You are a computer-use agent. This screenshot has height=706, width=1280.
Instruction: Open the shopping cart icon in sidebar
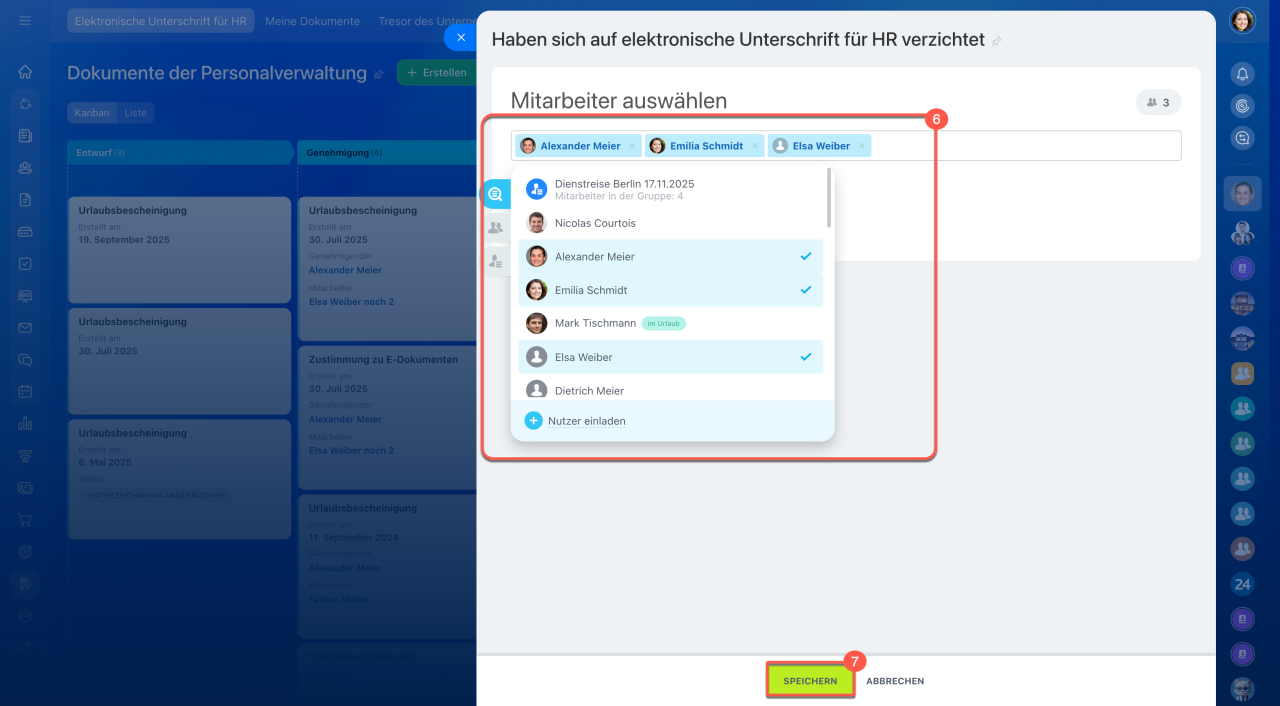pos(25,519)
